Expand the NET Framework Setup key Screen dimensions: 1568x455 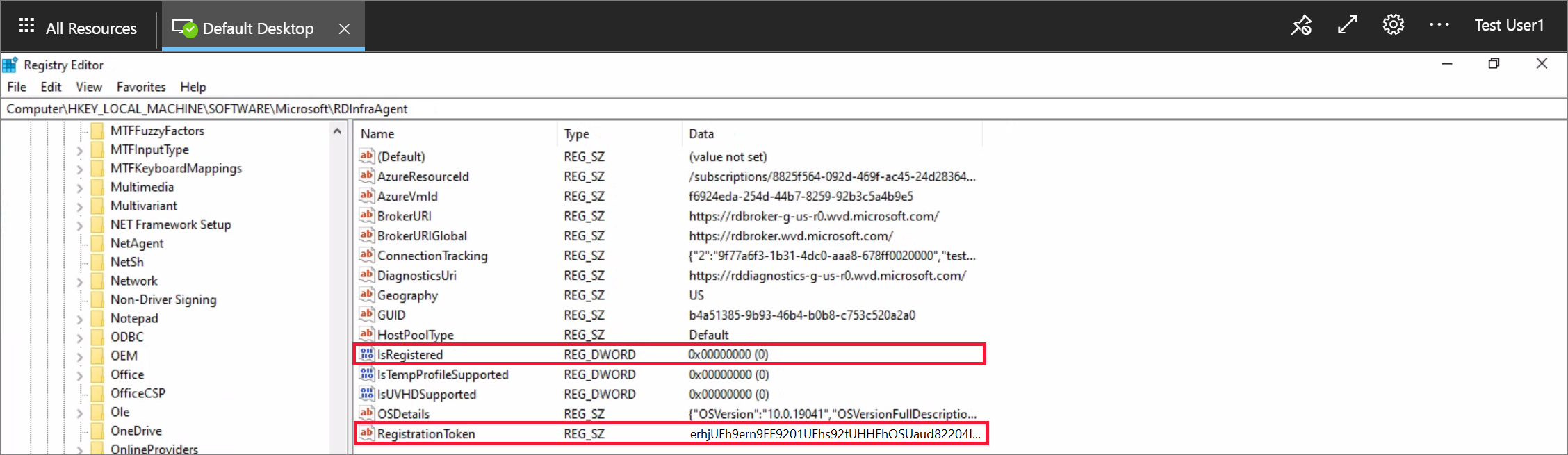tap(79, 225)
